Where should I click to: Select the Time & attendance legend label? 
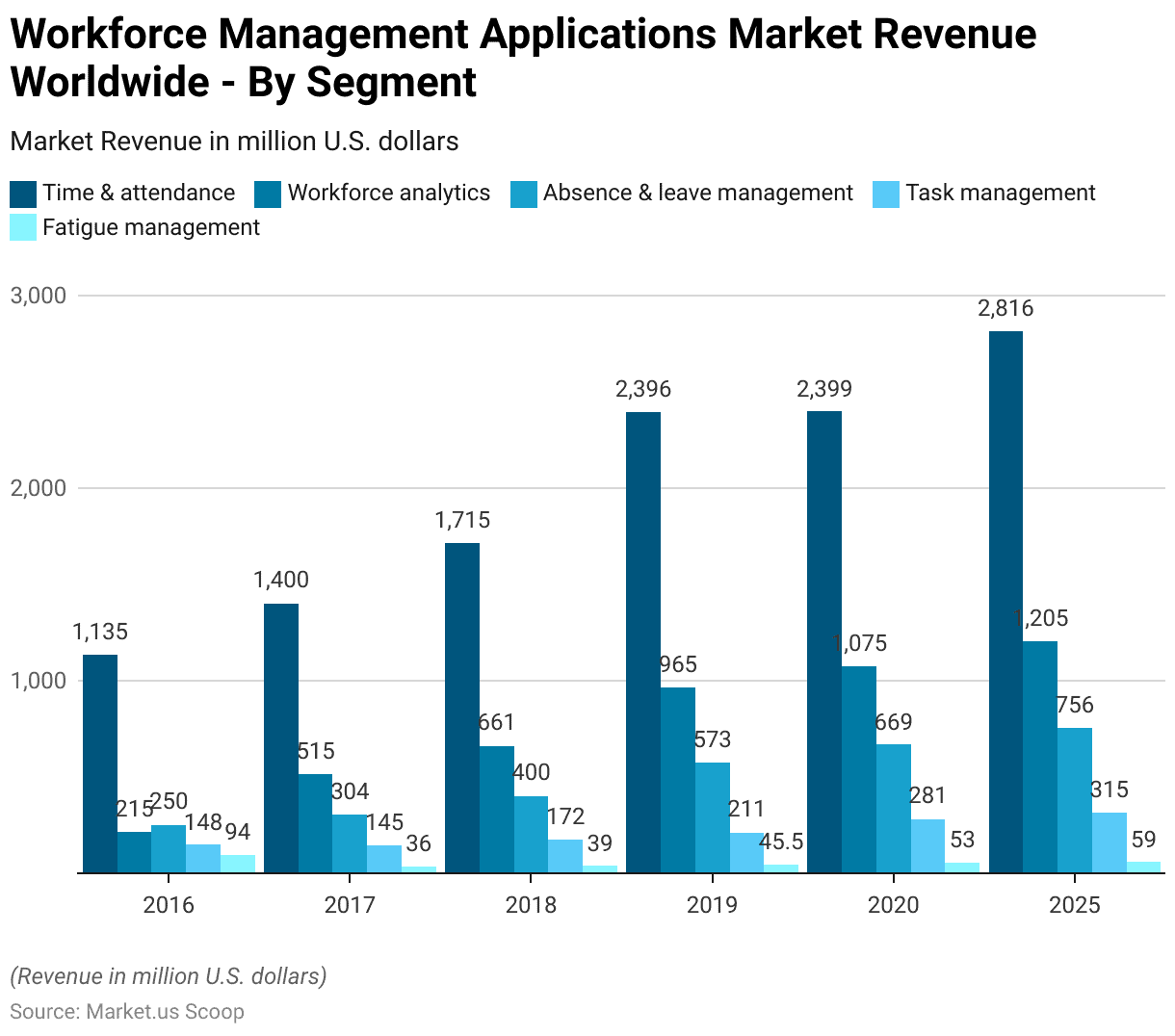click(139, 194)
